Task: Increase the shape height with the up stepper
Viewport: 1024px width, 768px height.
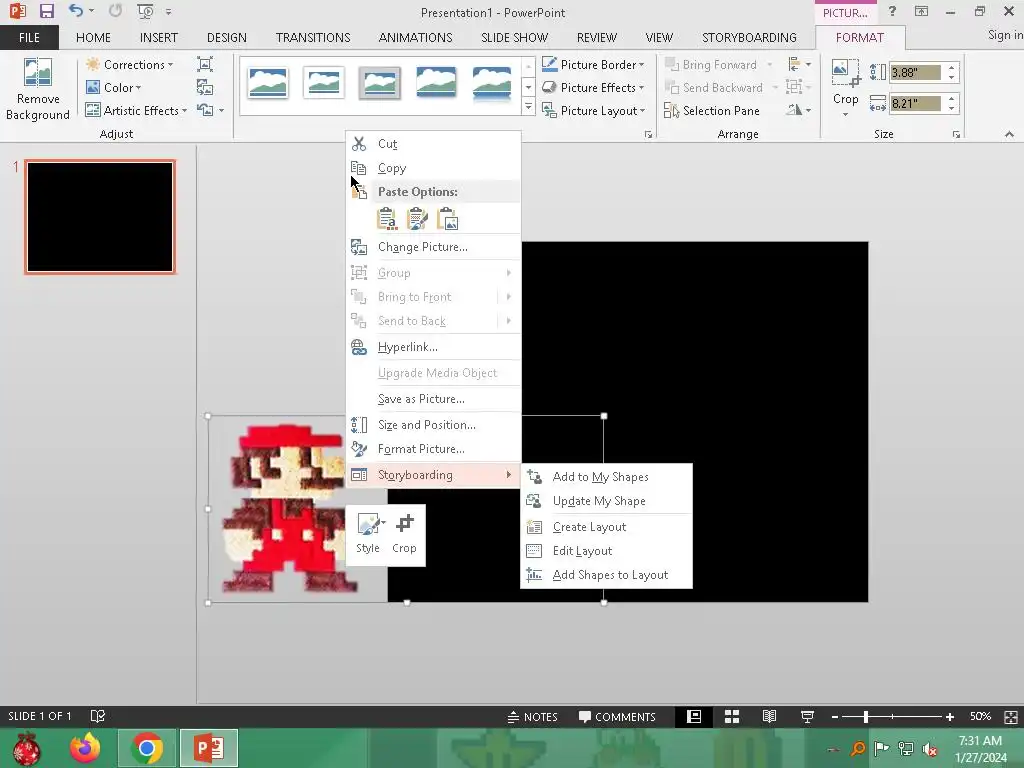Action: click(952, 68)
